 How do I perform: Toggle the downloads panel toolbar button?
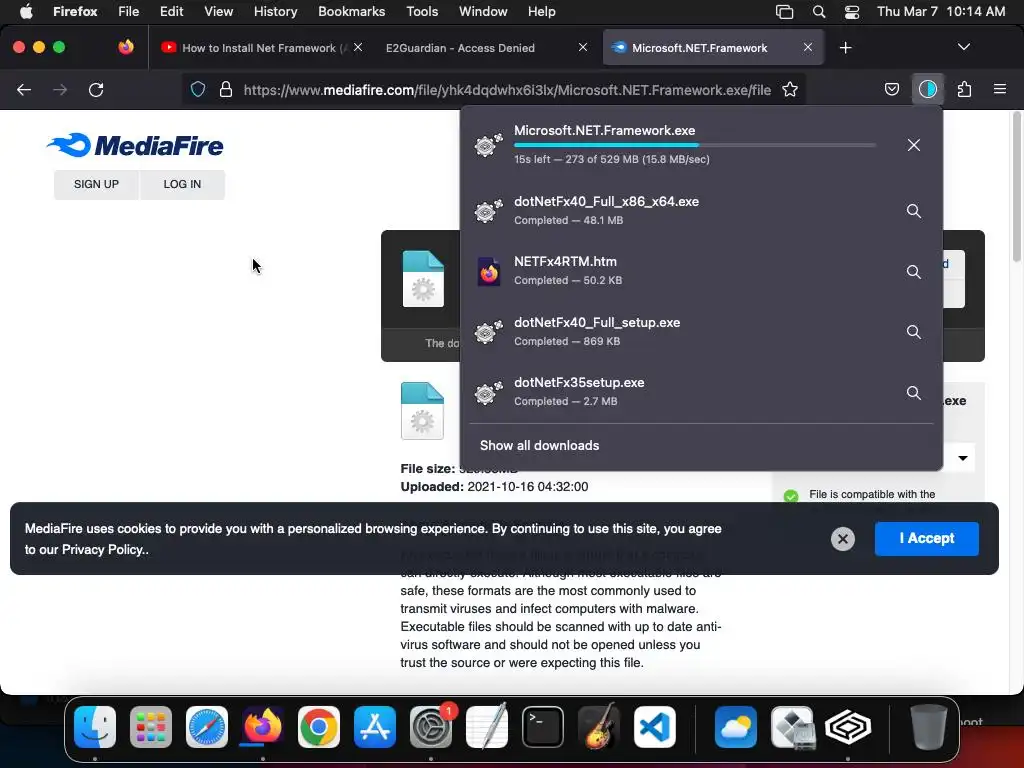tap(927, 89)
